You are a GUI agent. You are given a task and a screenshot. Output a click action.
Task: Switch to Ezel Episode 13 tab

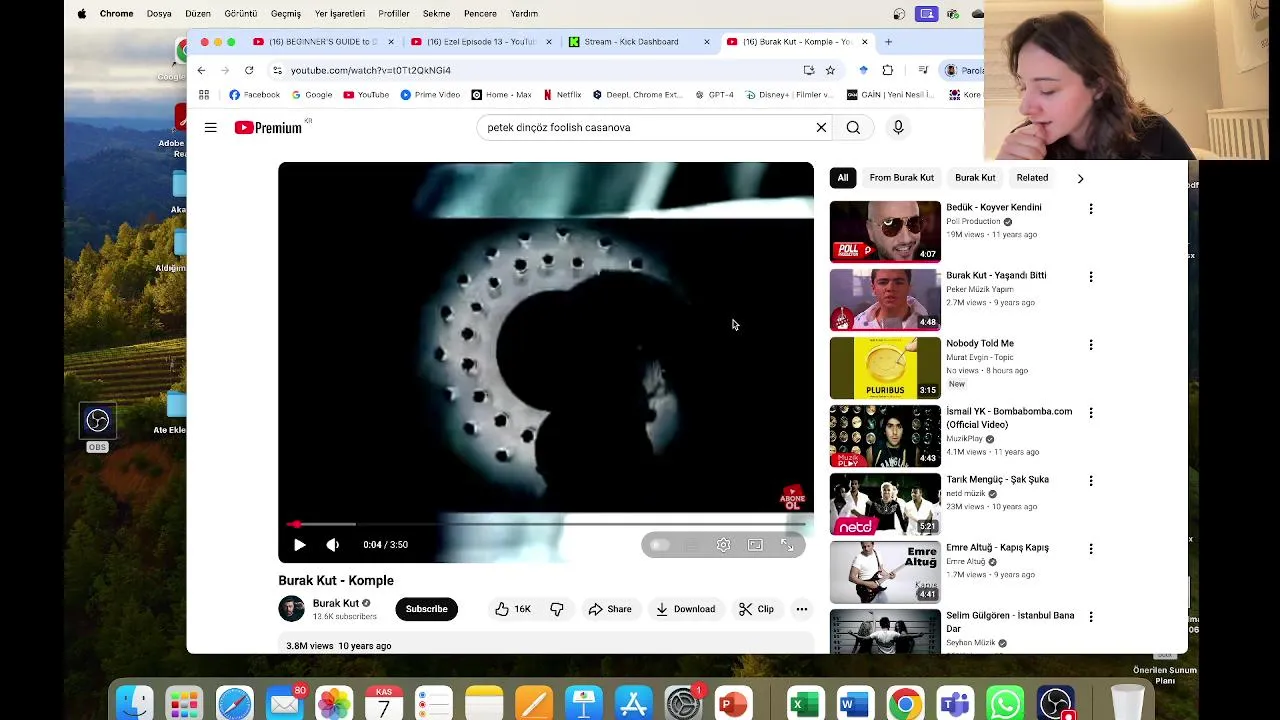tap(482, 42)
